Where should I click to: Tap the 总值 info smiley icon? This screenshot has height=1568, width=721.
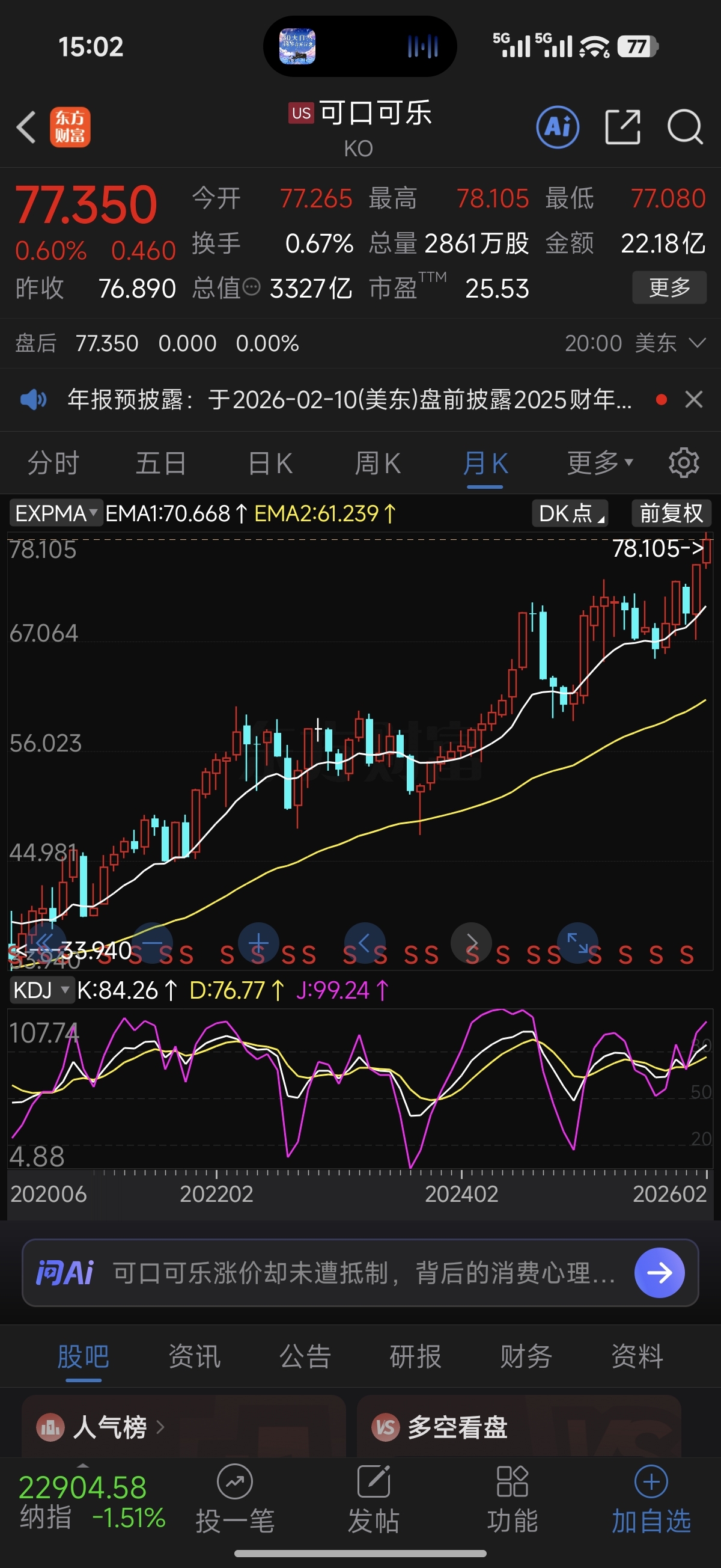tap(251, 286)
